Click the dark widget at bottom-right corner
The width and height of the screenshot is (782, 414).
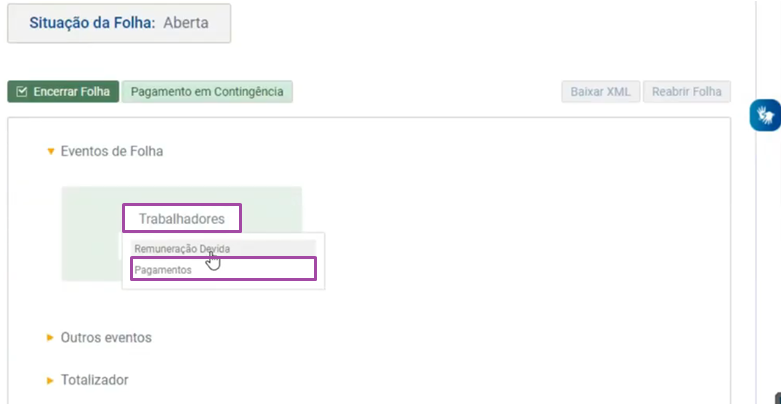tap(778, 398)
